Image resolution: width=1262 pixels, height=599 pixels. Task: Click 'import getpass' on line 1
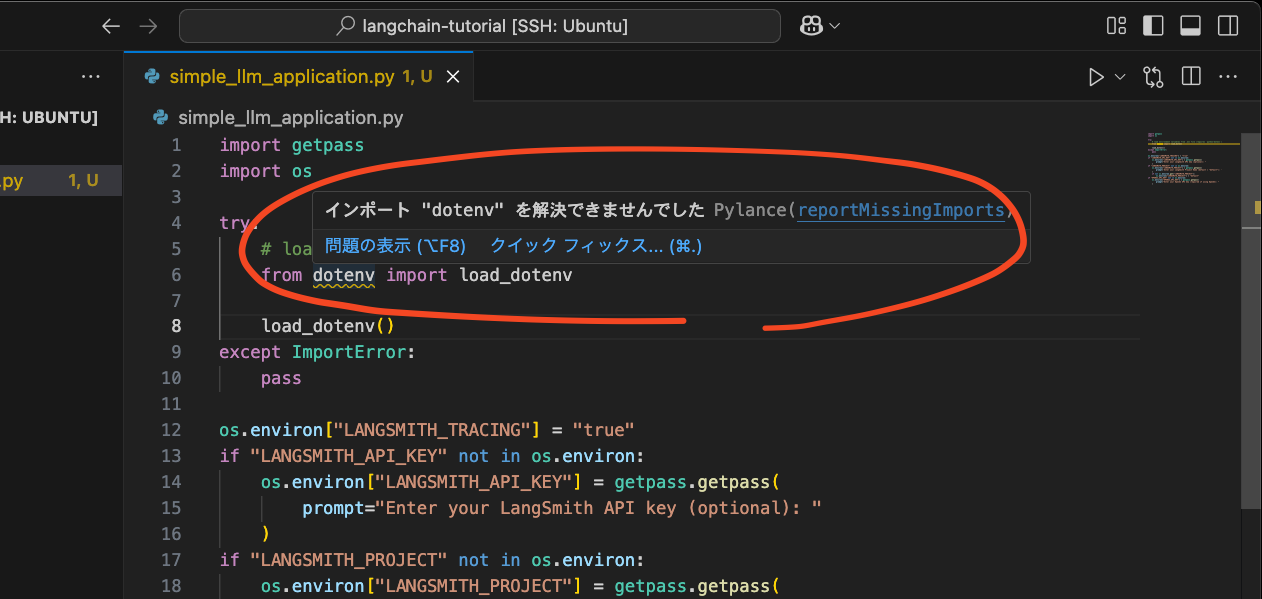[292, 145]
